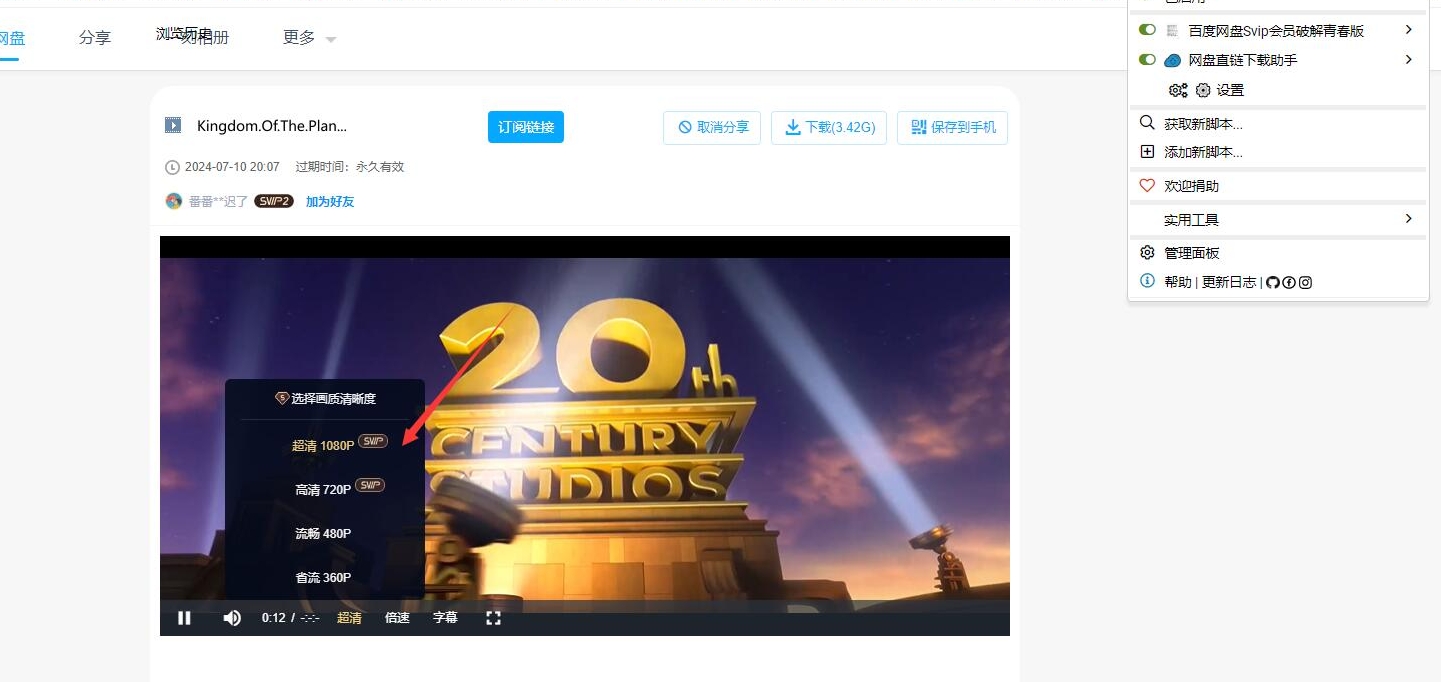
Task: Click the blue cloud icon of 网盘直链下载助手
Action: click(x=1173, y=60)
